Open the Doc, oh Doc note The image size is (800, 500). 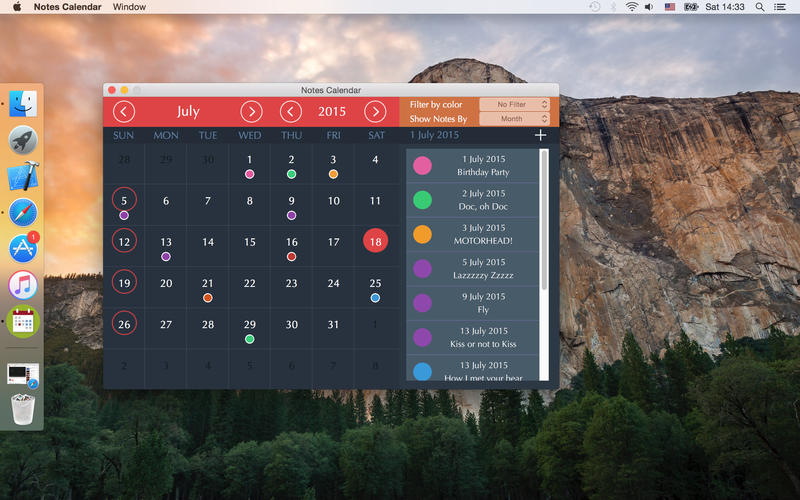click(472, 200)
